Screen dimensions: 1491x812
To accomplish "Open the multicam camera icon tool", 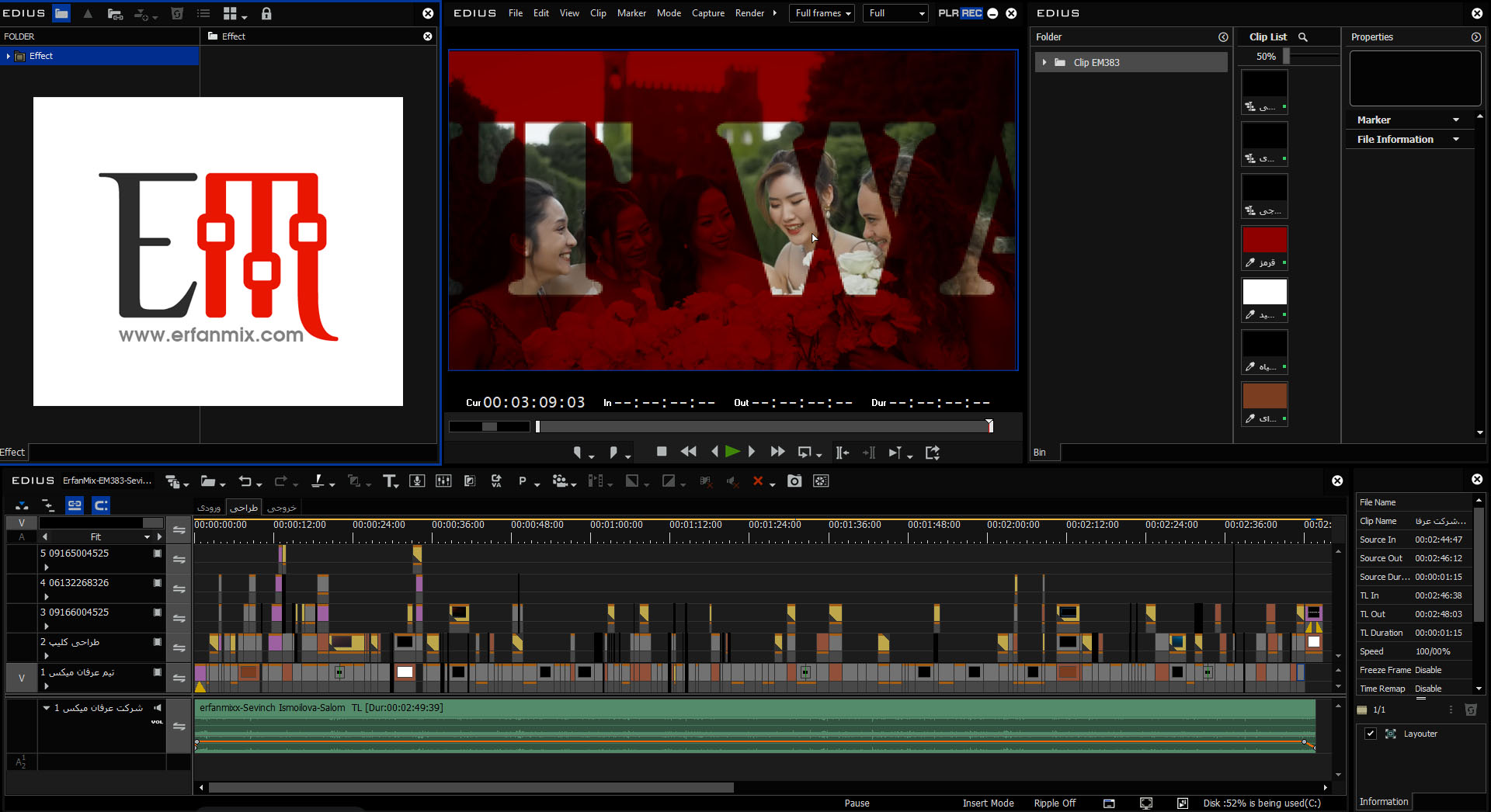I will 560,481.
